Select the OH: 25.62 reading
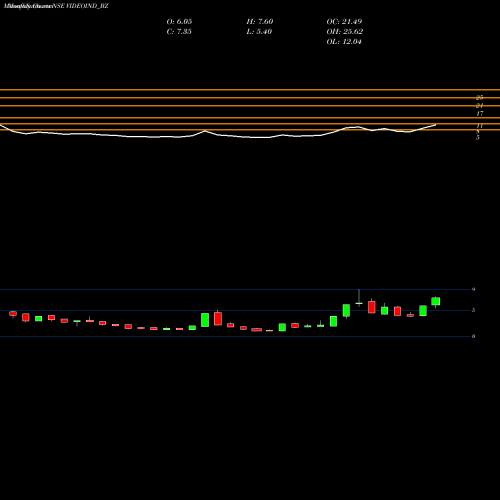The width and height of the screenshot is (500, 500). (x=345, y=31)
